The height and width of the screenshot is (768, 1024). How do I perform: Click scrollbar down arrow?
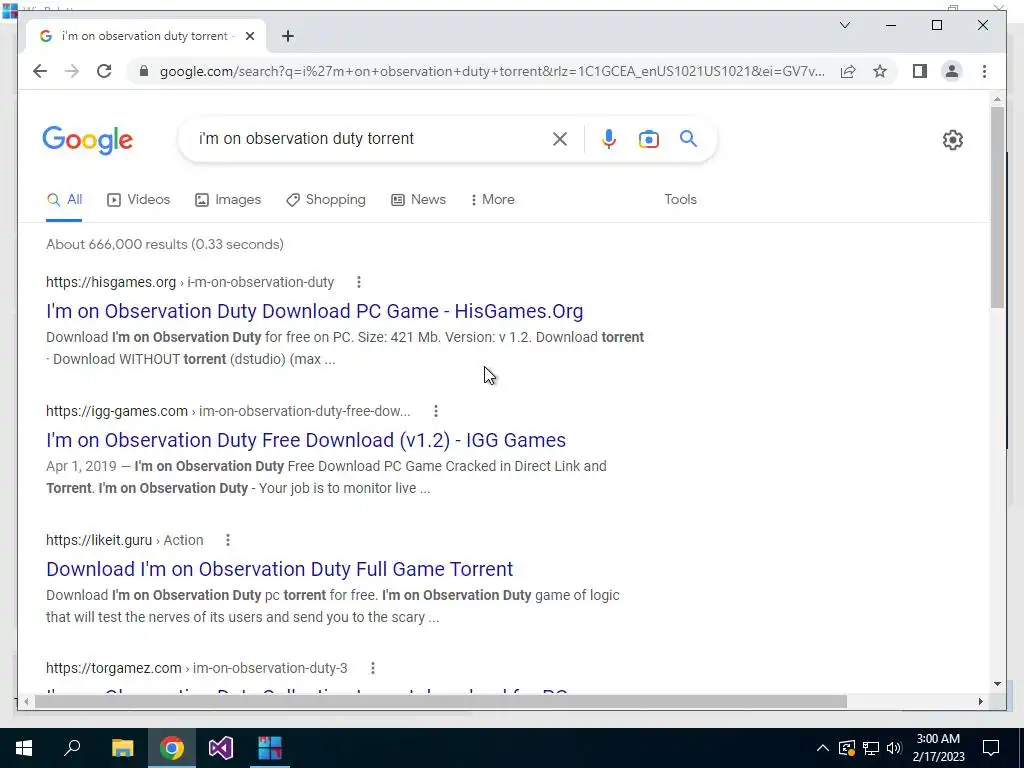coord(997,684)
